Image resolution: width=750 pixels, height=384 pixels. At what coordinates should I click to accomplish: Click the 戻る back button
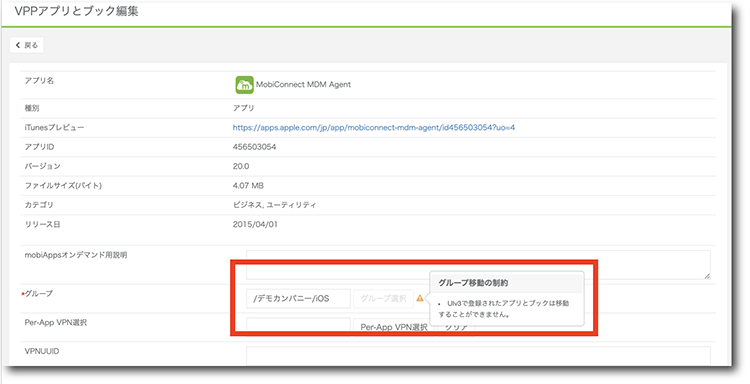tap(27, 45)
